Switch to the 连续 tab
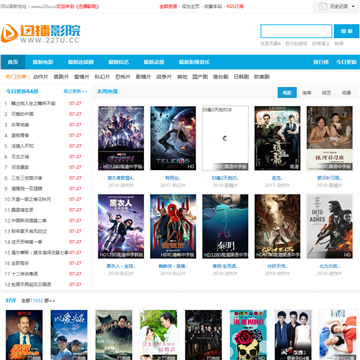 coord(306,93)
